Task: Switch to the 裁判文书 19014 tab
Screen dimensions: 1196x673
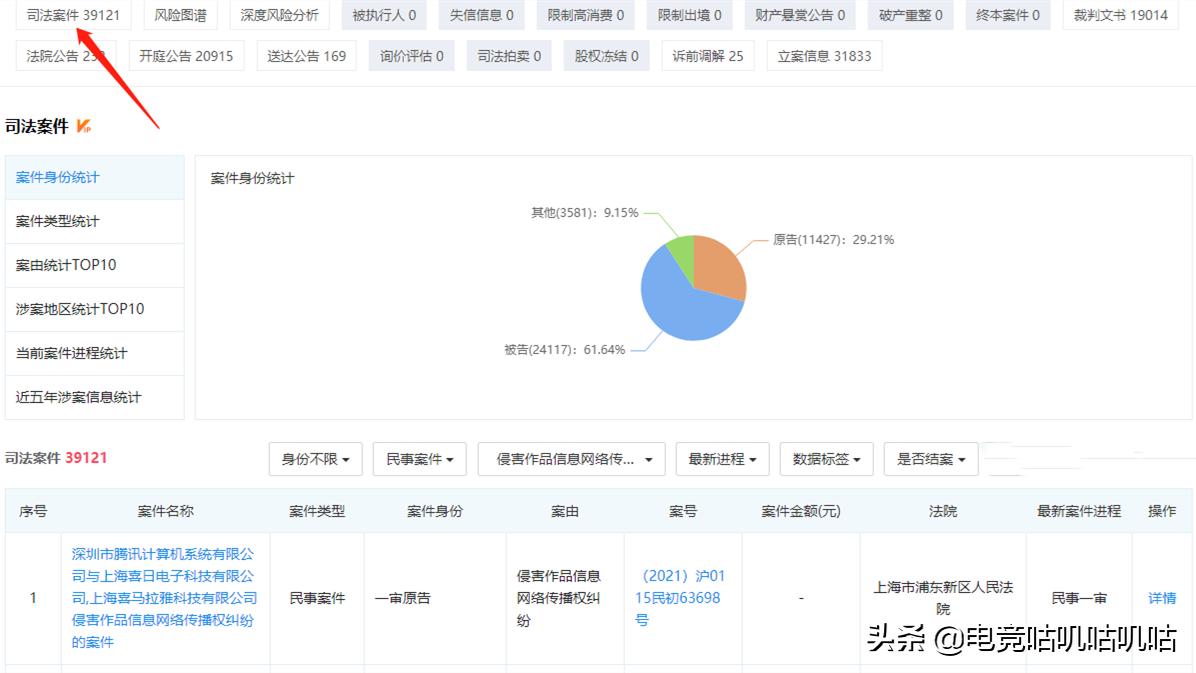Action: (x=1119, y=15)
